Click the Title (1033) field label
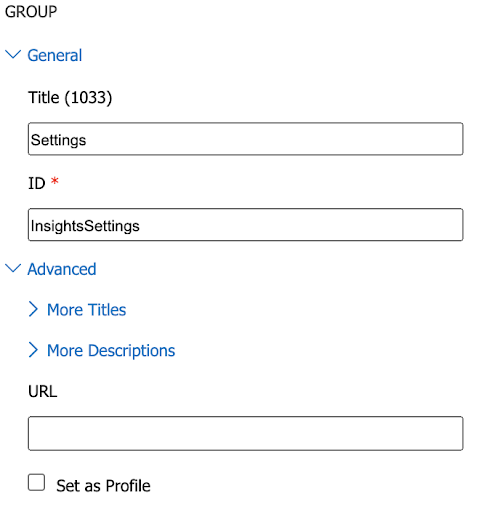The height and width of the screenshot is (512, 484). tap(70, 98)
